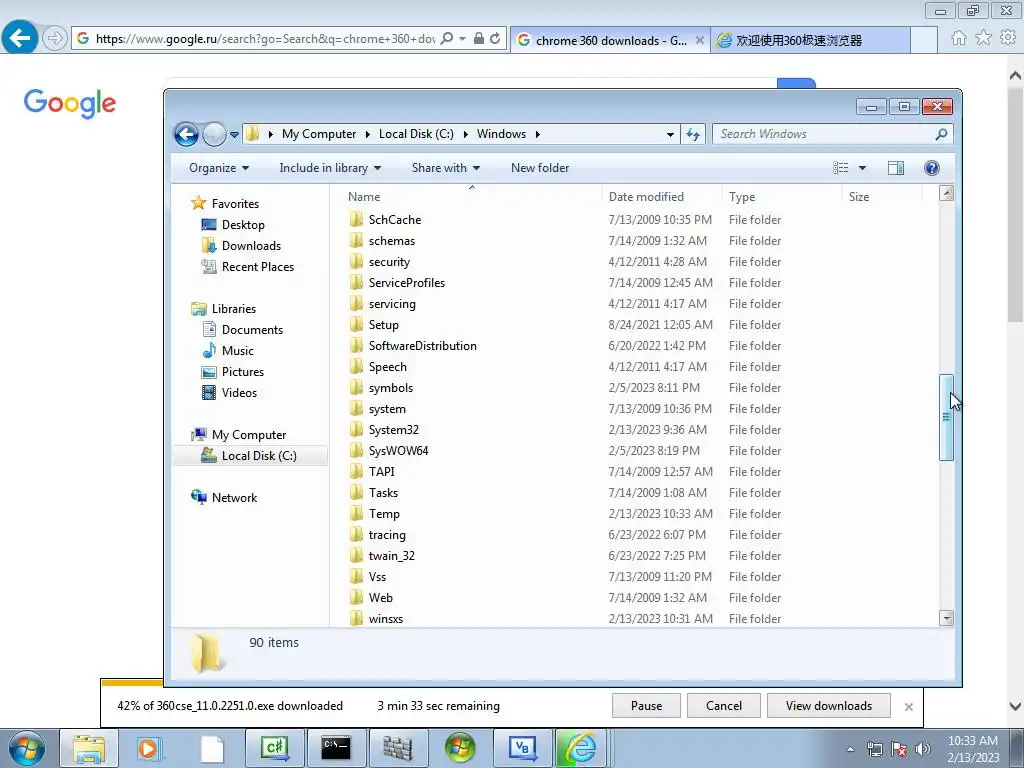Click Internet Explorer taskbar icon
1024x768 pixels.
[x=583, y=748]
